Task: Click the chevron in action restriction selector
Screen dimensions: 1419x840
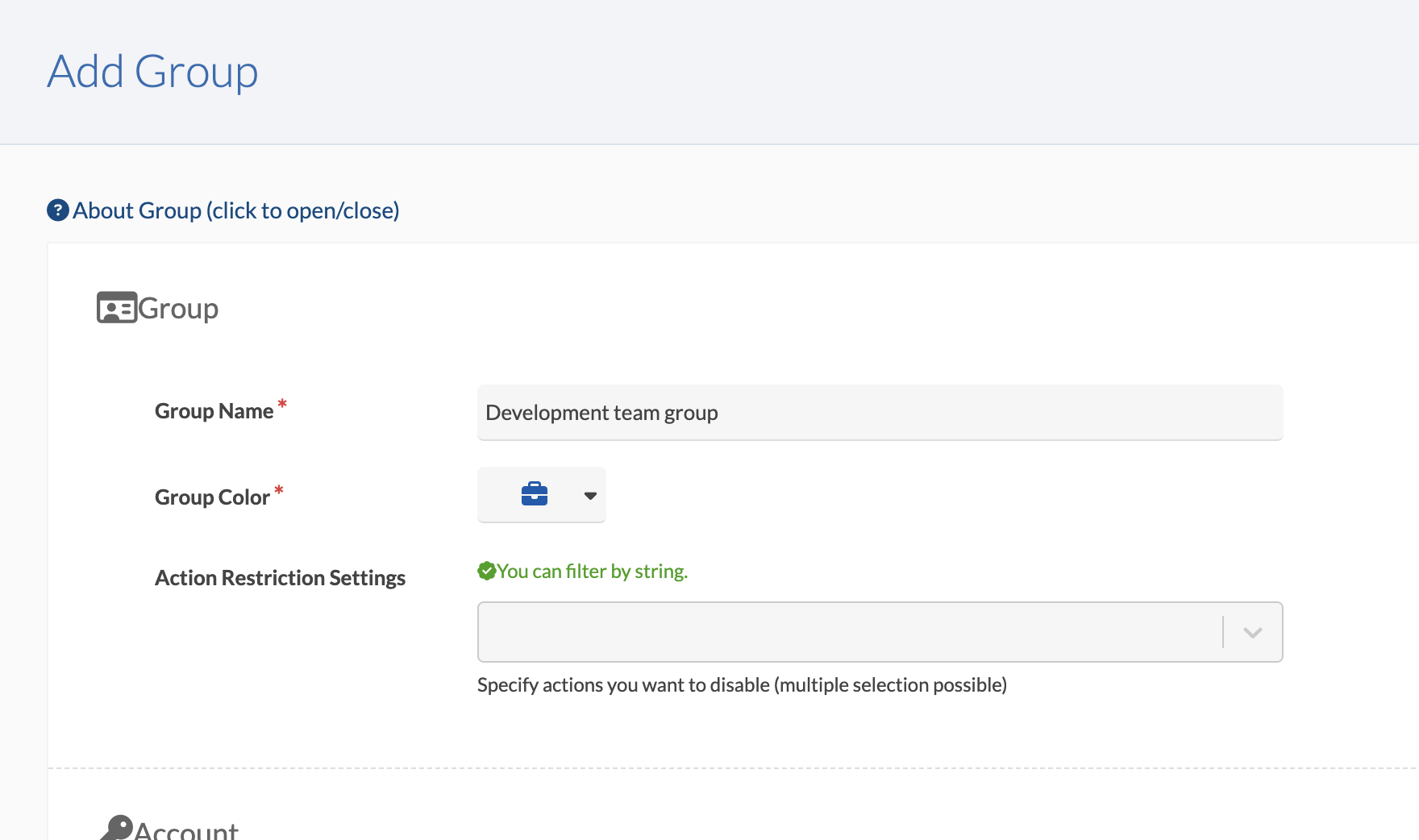Action: pyautogui.click(x=1252, y=633)
